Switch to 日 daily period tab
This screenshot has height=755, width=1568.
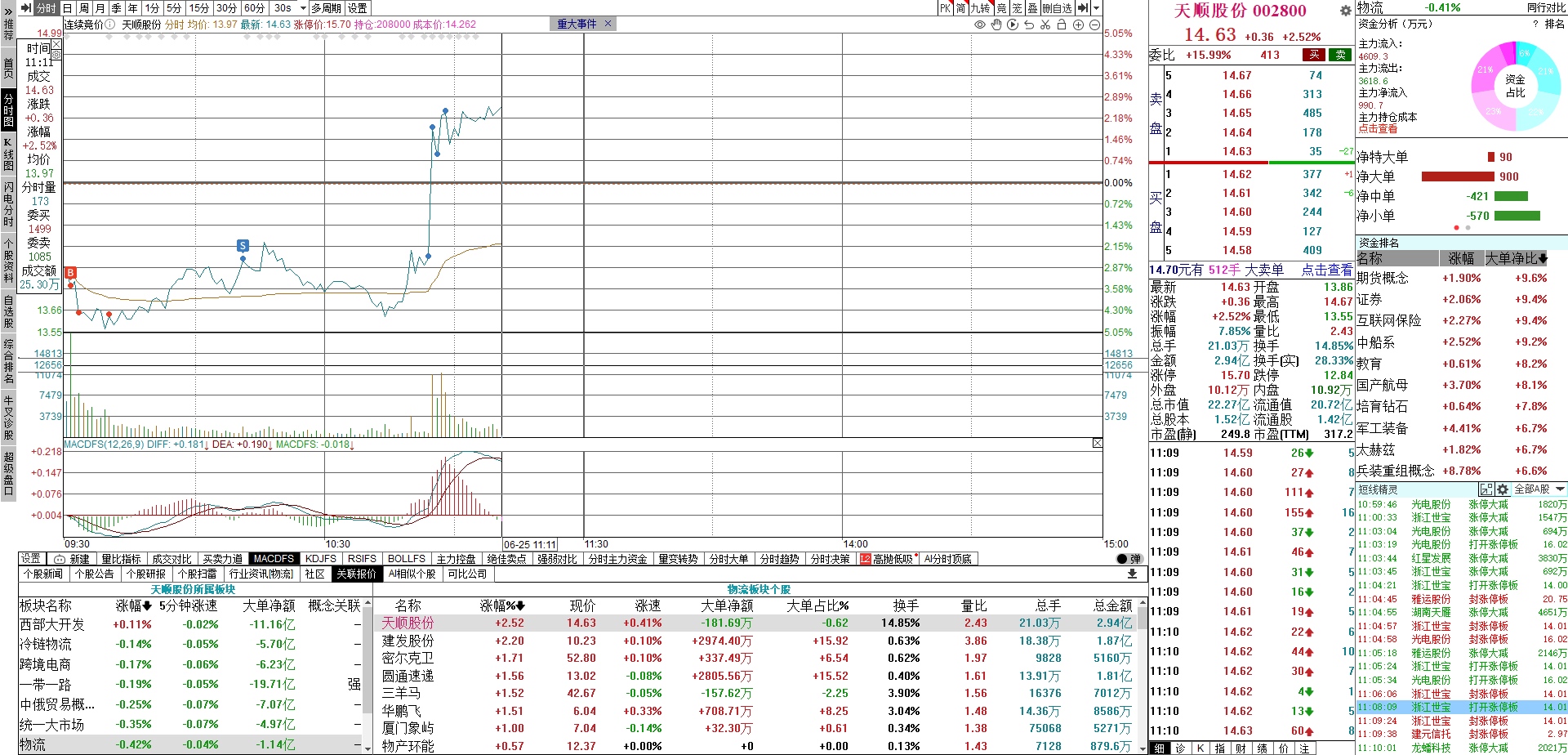[68, 8]
